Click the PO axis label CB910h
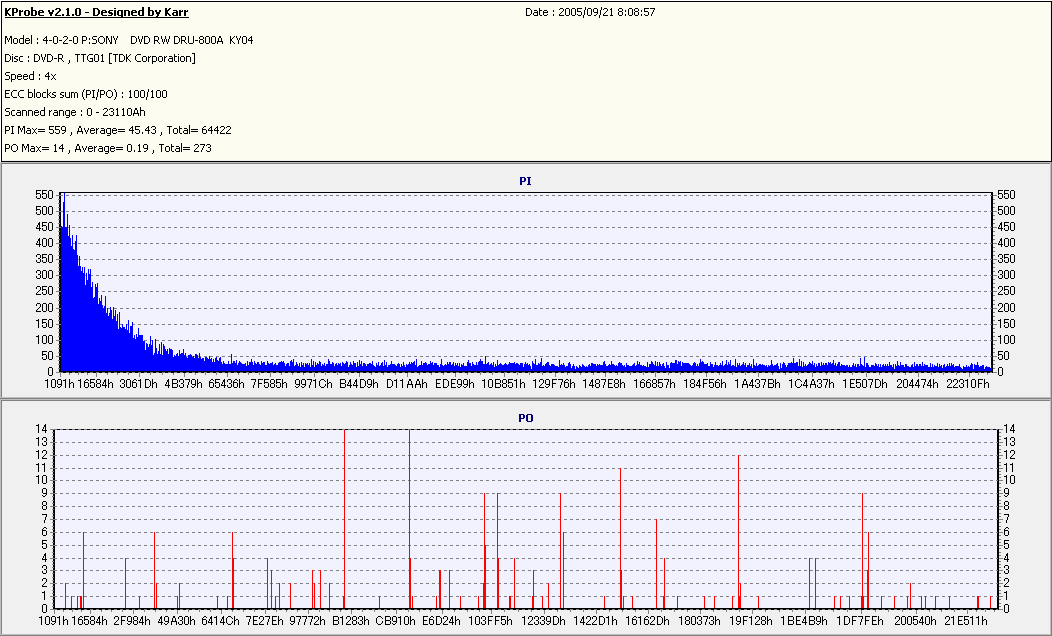The height and width of the screenshot is (636, 1052). pos(395,621)
